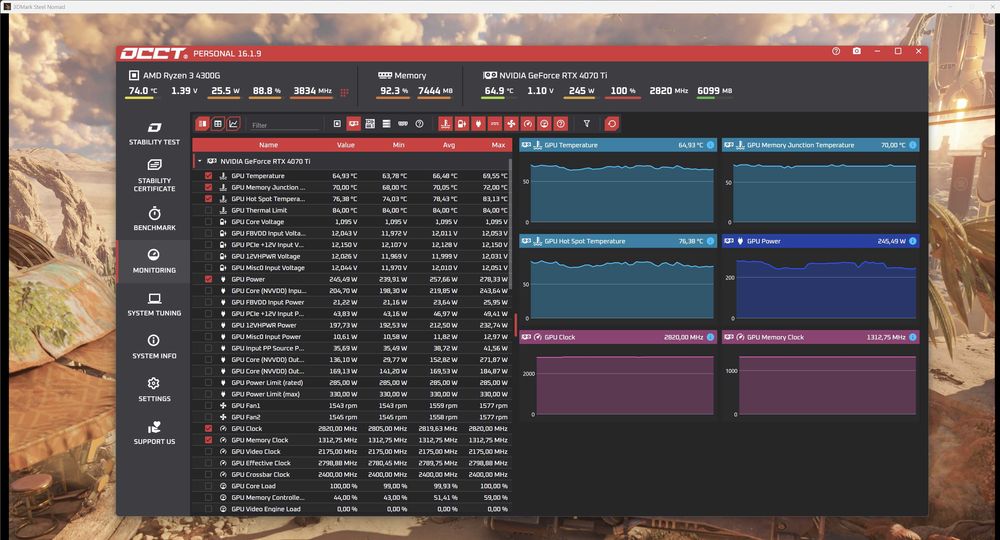Toggle the clock gauge sensor type filter

click(527, 124)
